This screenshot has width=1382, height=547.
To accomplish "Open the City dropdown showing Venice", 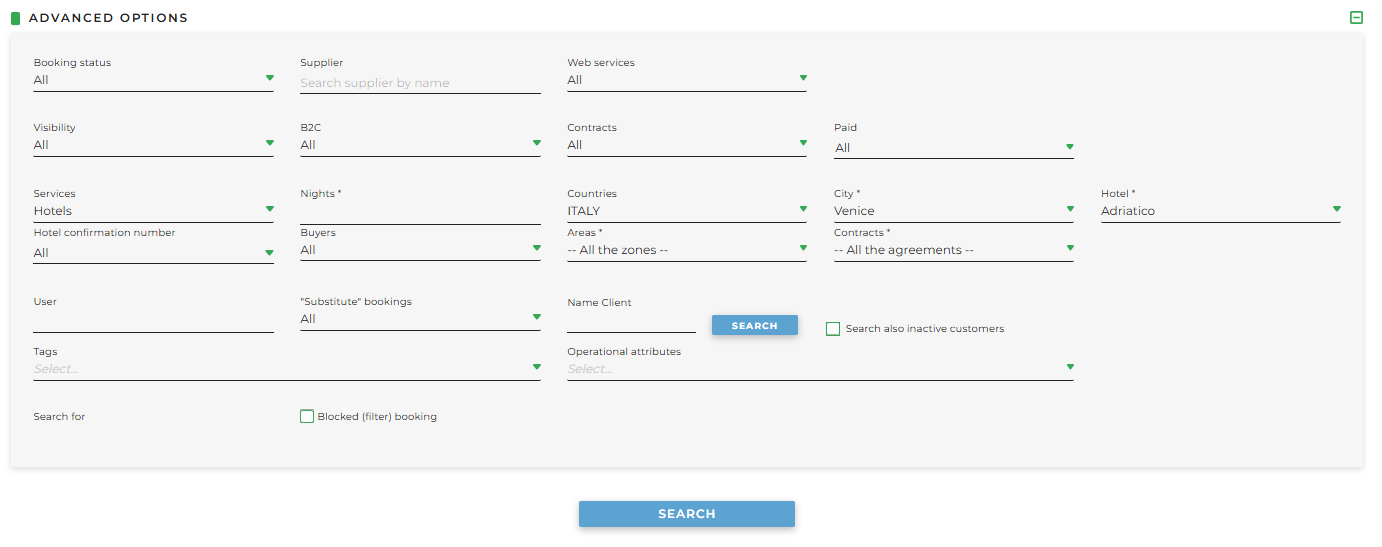I will point(953,211).
